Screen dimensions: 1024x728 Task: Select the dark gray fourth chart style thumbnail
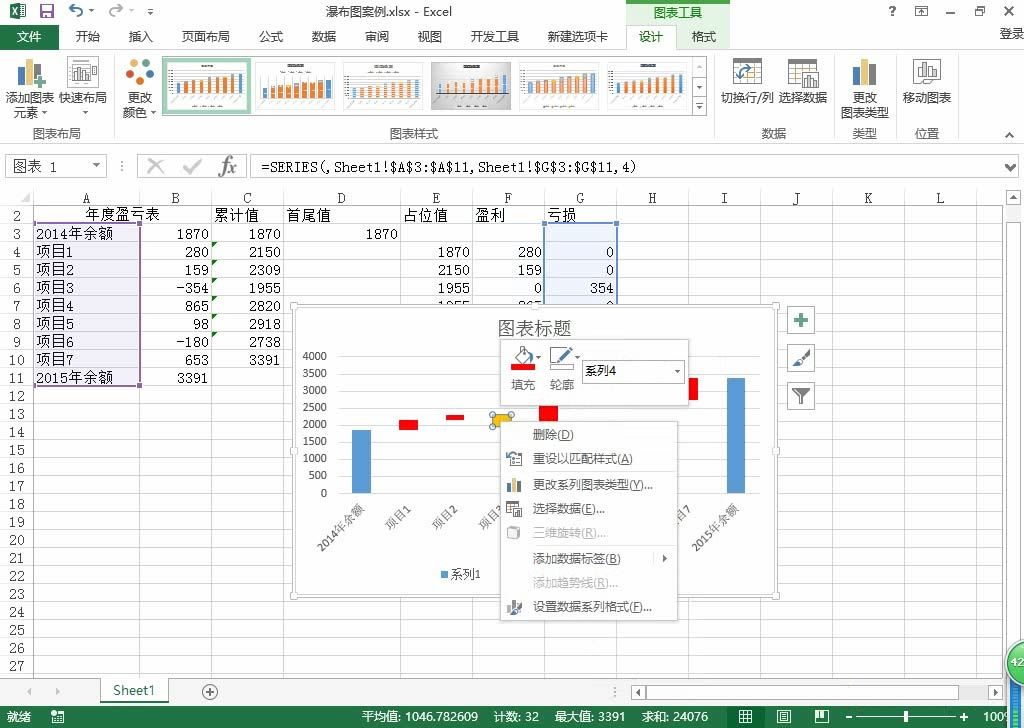point(471,86)
